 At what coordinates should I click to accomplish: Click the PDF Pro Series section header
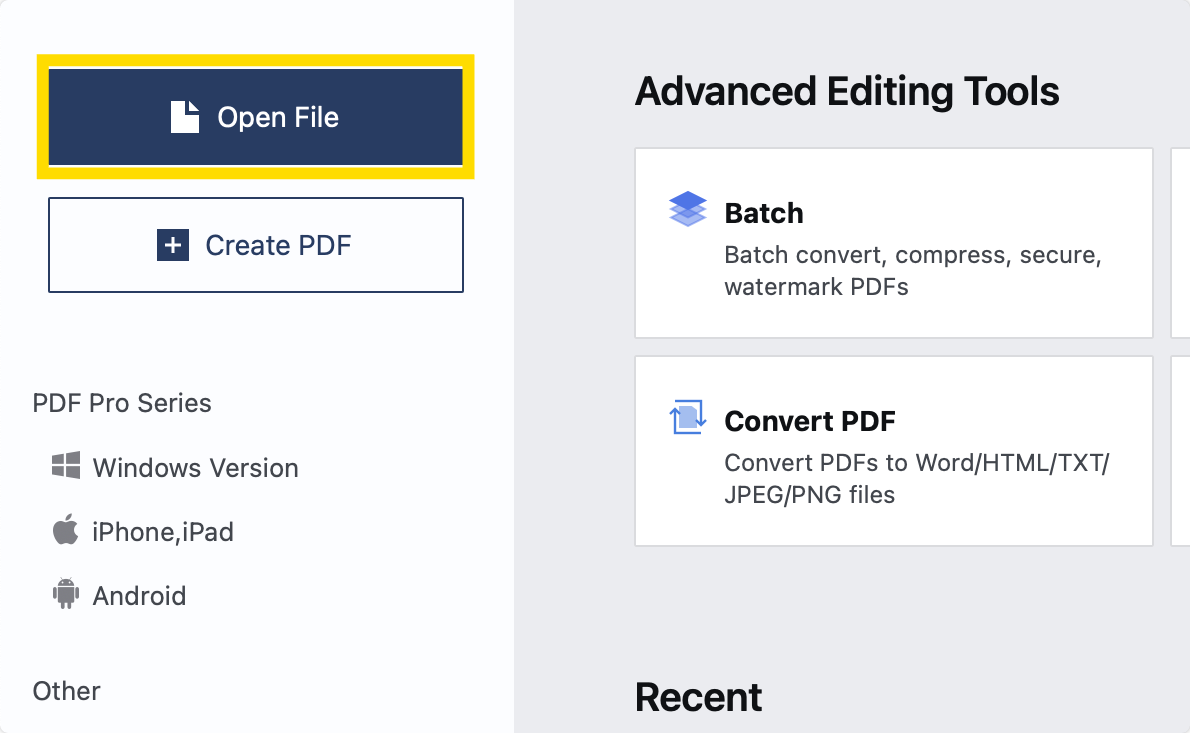[x=122, y=403]
